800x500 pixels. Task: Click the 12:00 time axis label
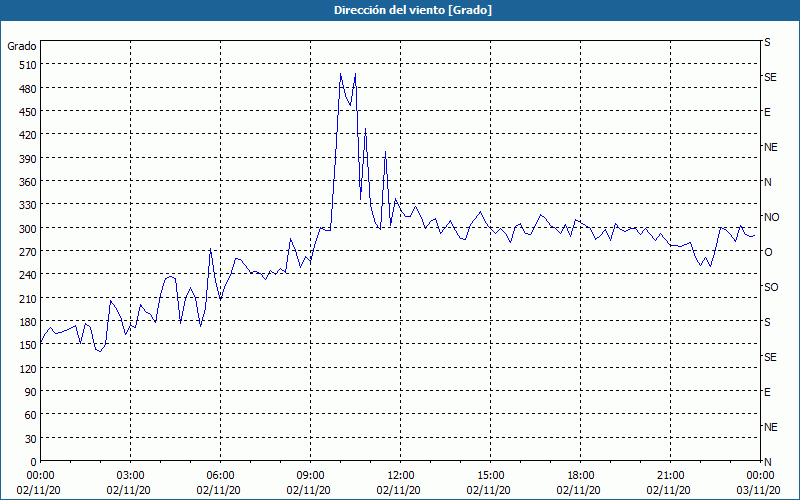[x=401, y=476]
